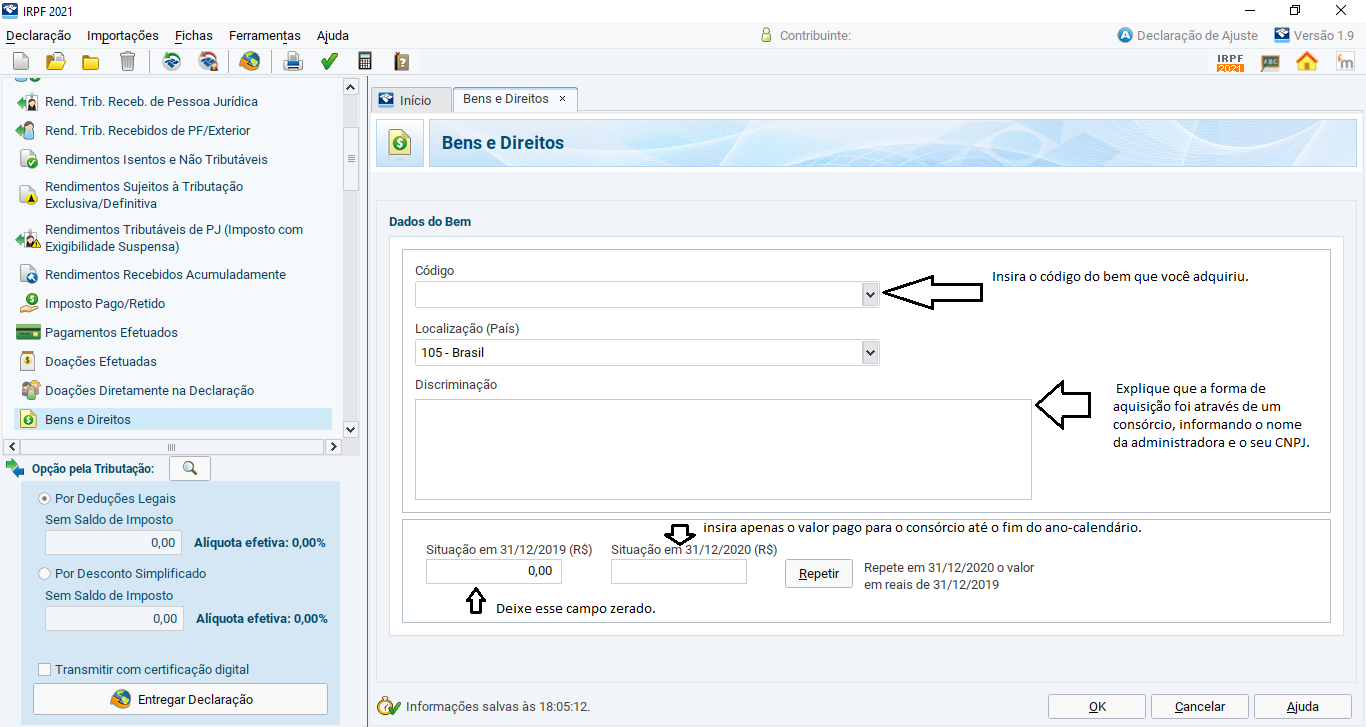Close the Bens e Direitos tab
This screenshot has height=727, width=1366.
pos(562,99)
